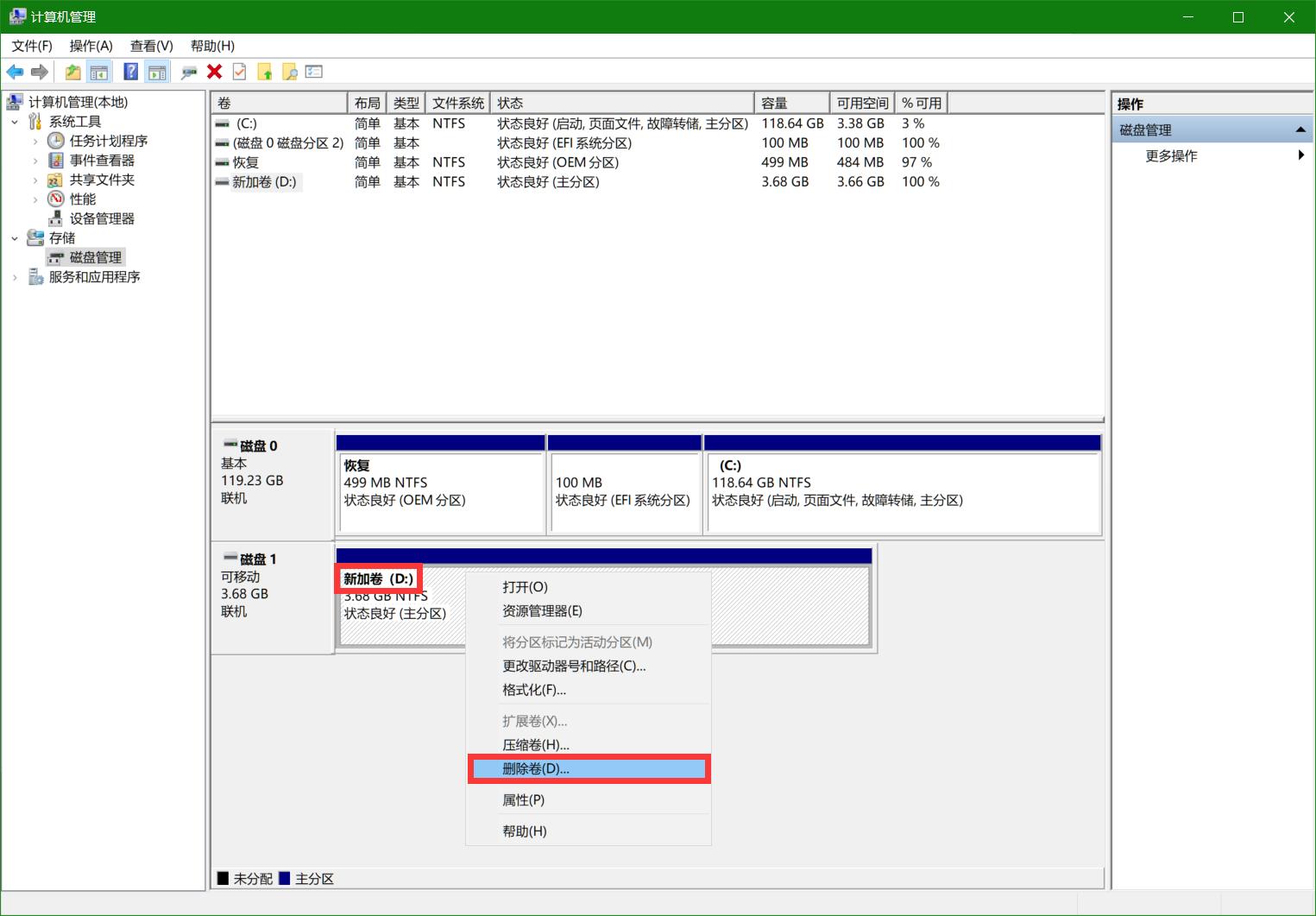1316x916 pixels.
Task: Click the blue question mark Help icon
Action: [130, 72]
